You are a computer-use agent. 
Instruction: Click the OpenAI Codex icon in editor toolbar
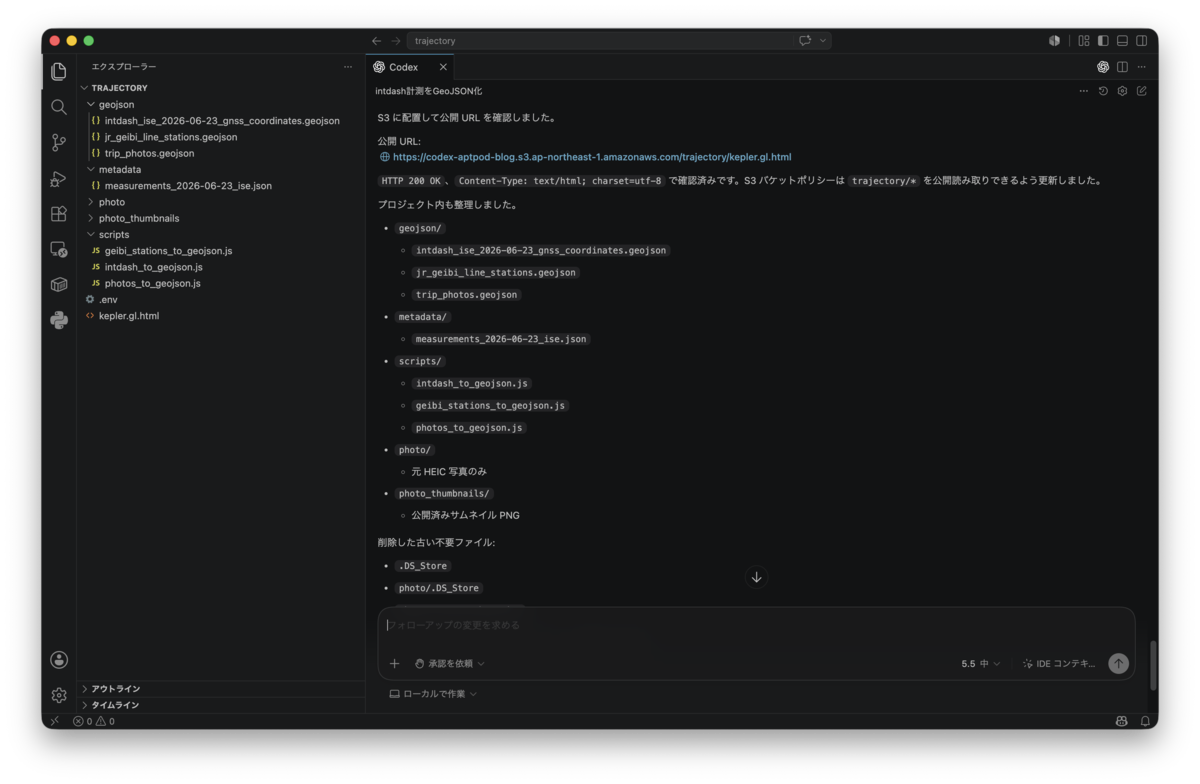pyautogui.click(x=1103, y=67)
